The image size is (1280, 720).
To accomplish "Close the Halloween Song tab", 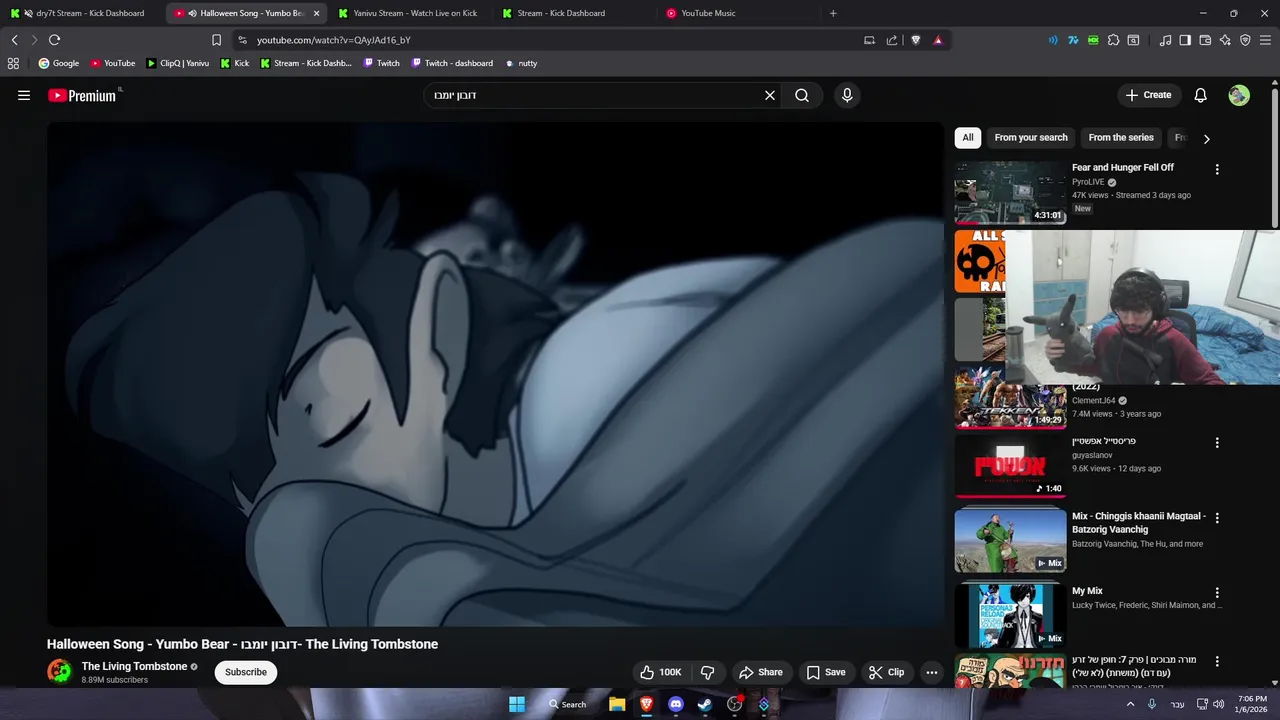I will coord(317,13).
